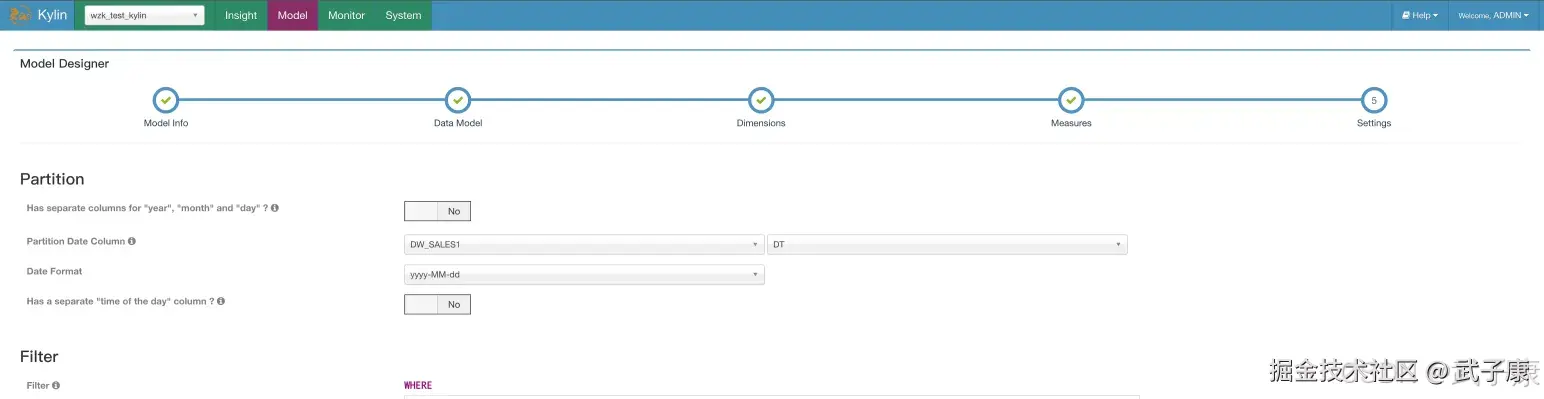Switch to the Insight tab

tap(241, 15)
